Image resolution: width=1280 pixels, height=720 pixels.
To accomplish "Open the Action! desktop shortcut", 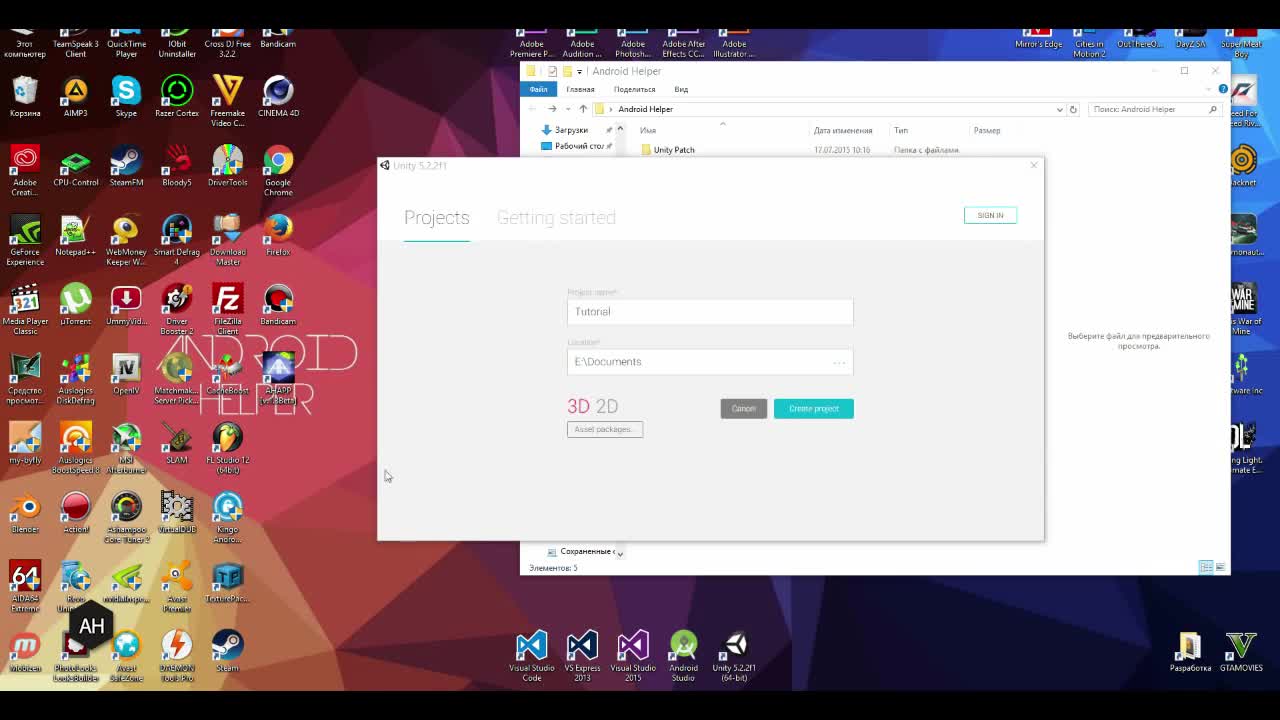I will 75,513.
